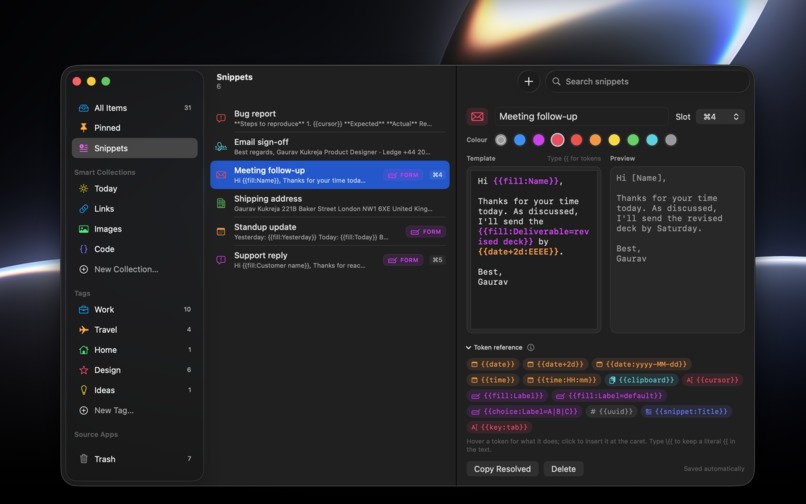
Task: Select the Meeting follow-up snippet row
Action: [x=329, y=175]
